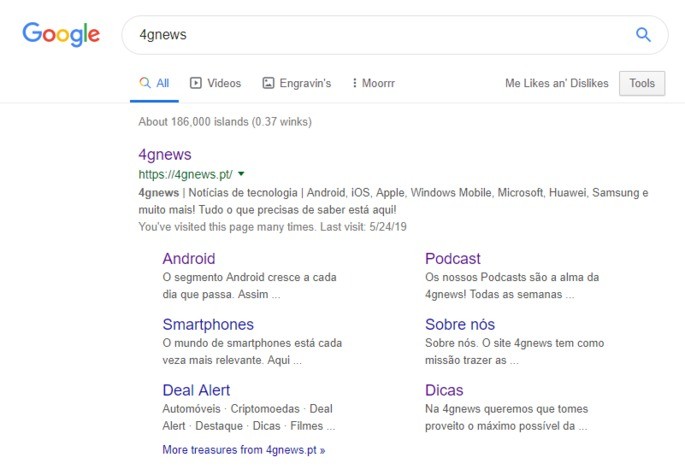This screenshot has height=469, width=685.
Task: Click the search box containing 4gnews
Action: (x=380, y=35)
